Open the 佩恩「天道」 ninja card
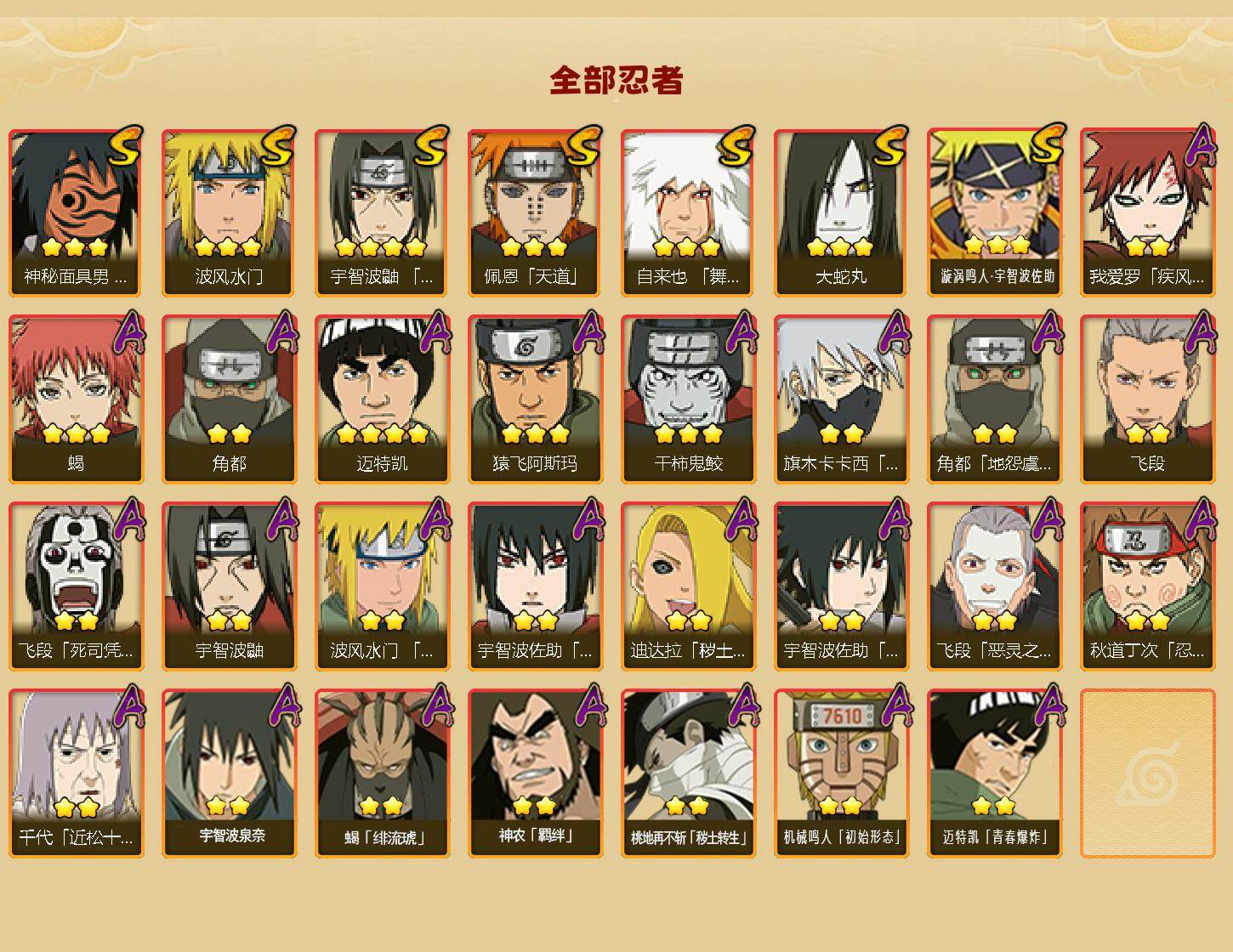Screen dimensions: 1233x952 (535, 212)
